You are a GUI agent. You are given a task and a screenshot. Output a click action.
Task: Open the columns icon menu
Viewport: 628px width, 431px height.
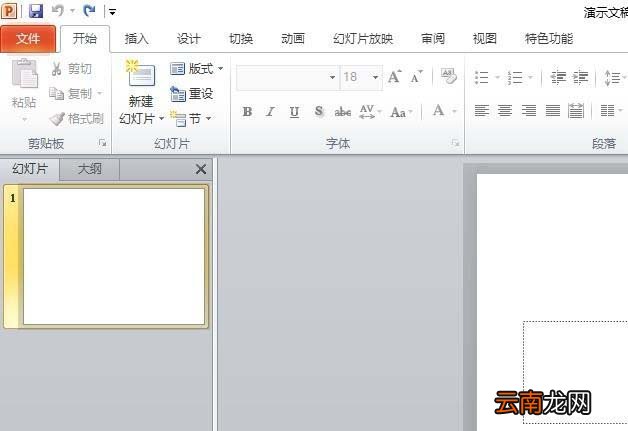pyautogui.click(x=611, y=111)
